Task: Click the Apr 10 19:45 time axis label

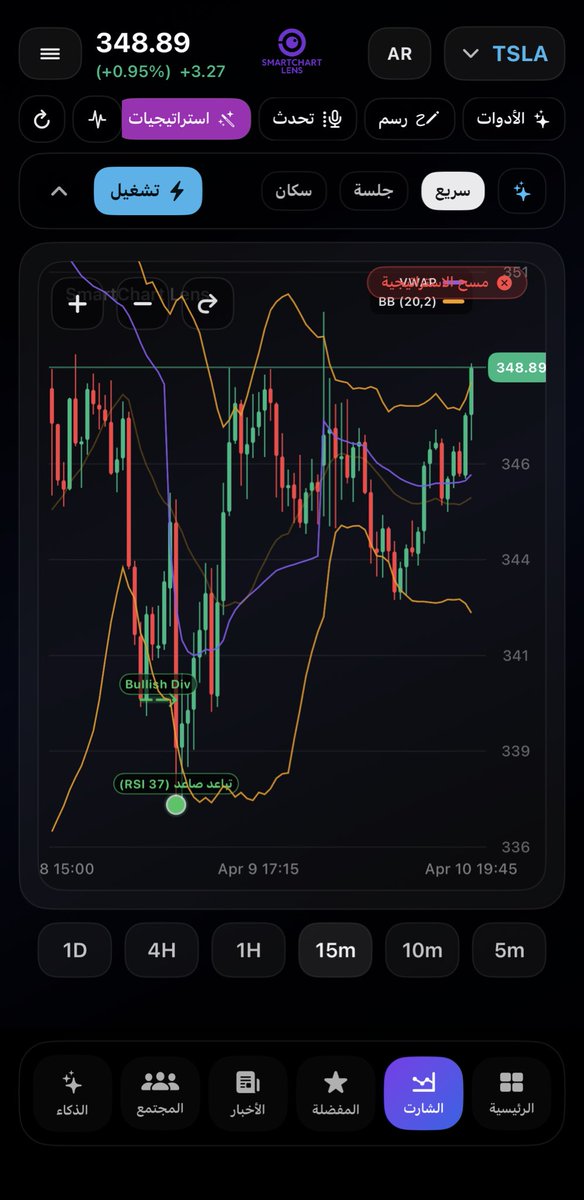Action: (471, 869)
